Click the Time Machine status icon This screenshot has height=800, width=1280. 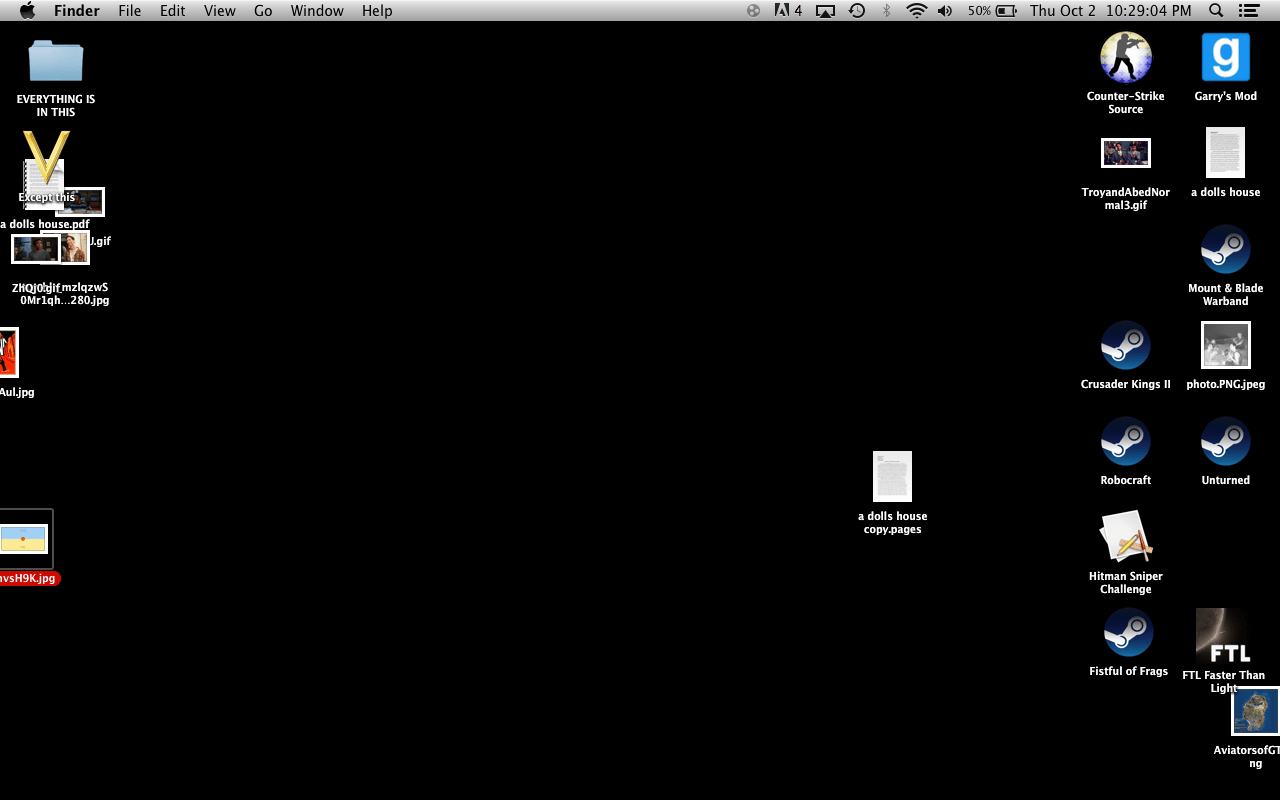pyautogui.click(x=857, y=11)
